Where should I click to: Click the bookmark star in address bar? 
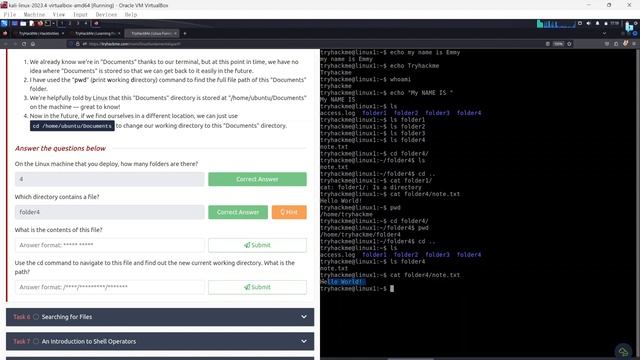tap(569, 44)
